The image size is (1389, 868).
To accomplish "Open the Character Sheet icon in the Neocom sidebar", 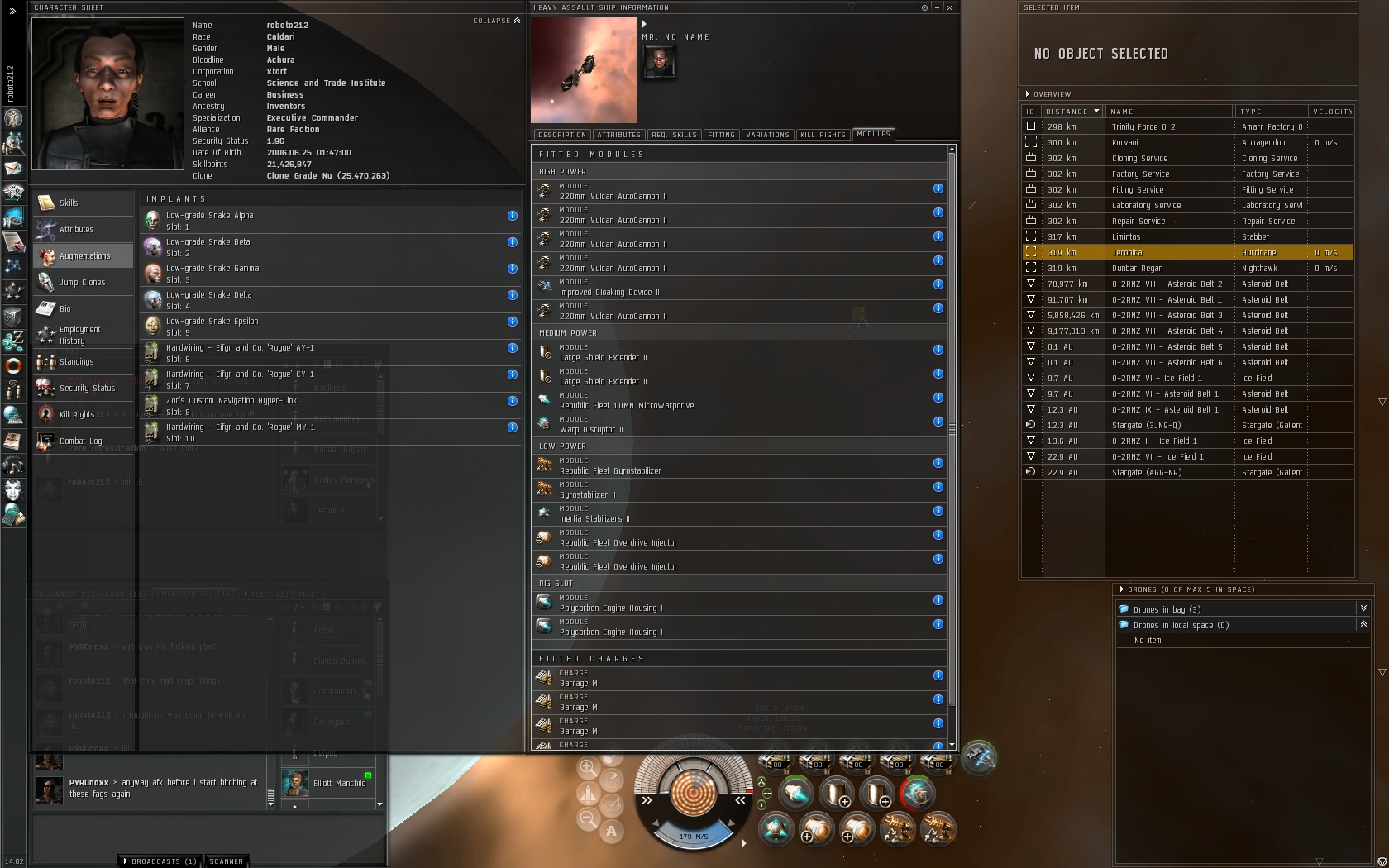I will 13,118.
